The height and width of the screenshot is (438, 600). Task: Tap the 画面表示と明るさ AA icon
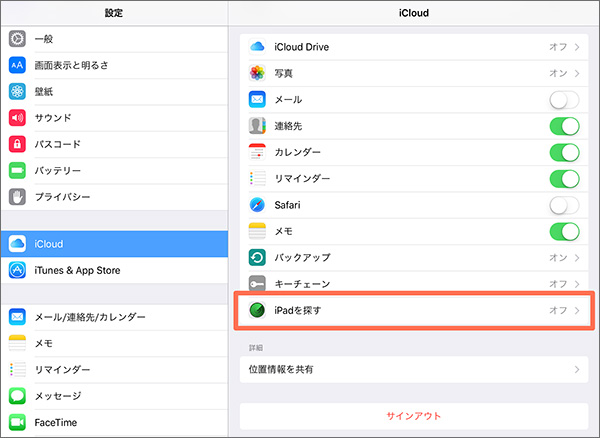pyautogui.click(x=17, y=65)
